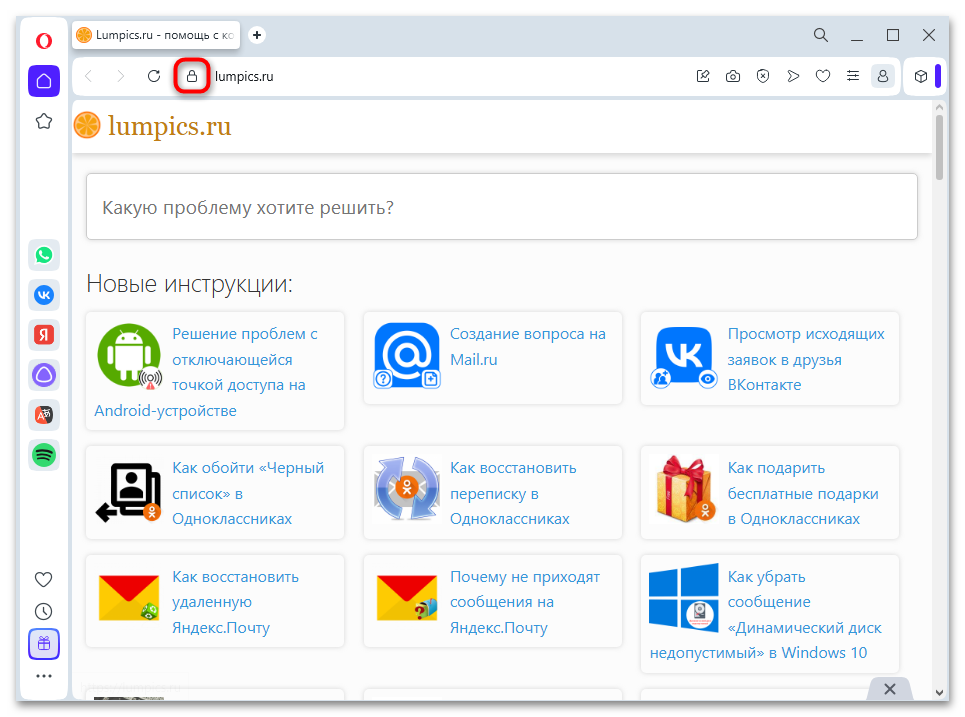Open the heart pinboards icon in sidebar
This screenshot has height=717, width=965.
pyautogui.click(x=44, y=579)
